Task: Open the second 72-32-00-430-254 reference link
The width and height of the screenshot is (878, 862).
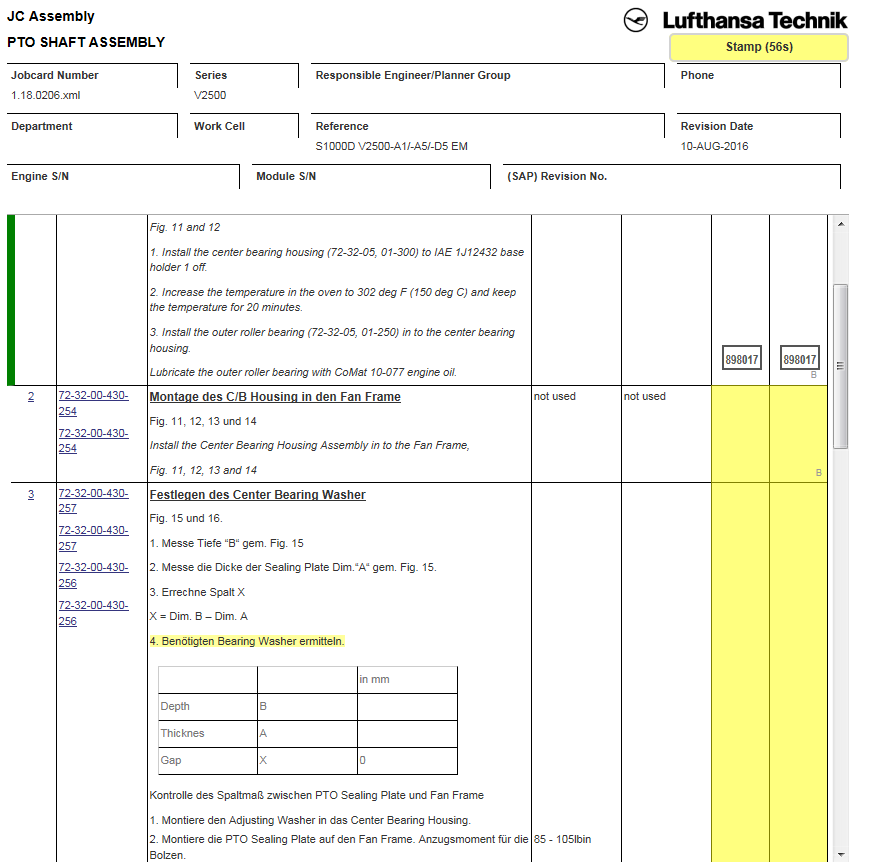Action: click(x=93, y=441)
